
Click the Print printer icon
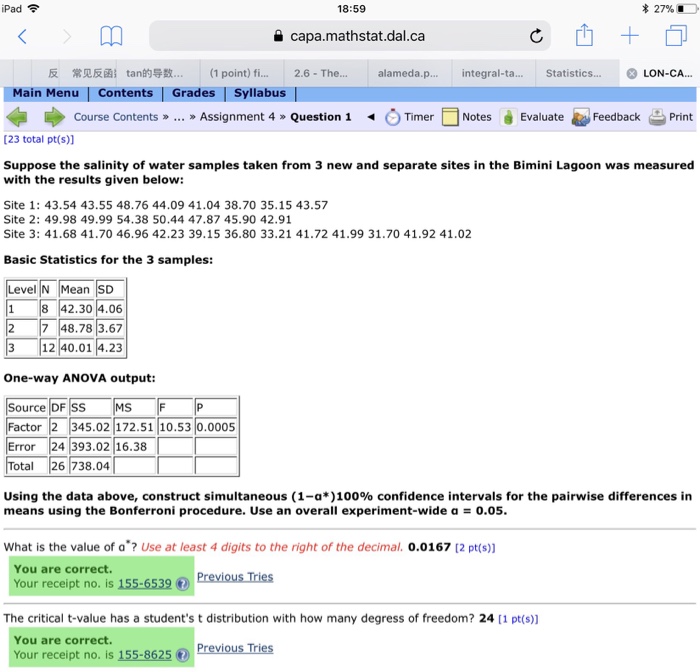point(657,117)
